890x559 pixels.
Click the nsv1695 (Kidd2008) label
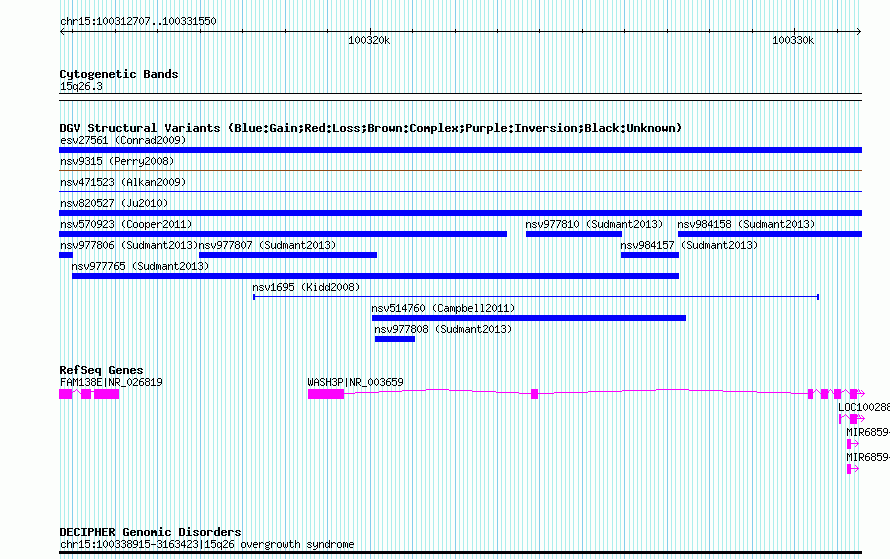click(307, 287)
